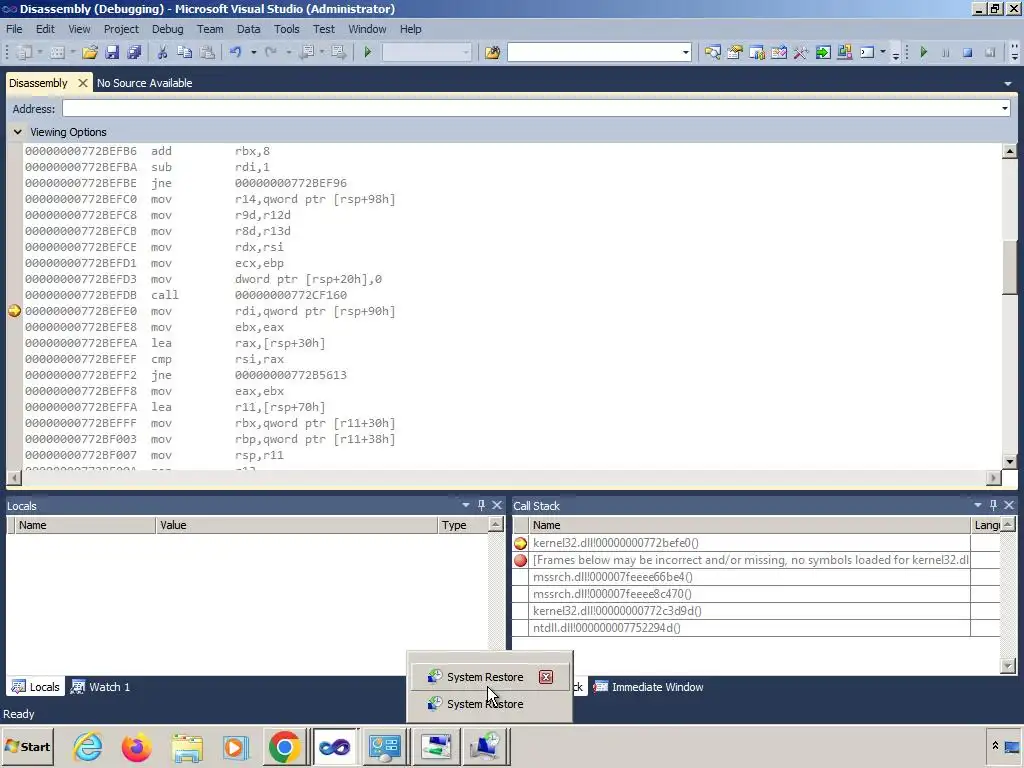Click the Copy toolbar icon
Image resolution: width=1024 pixels, height=768 pixels.
[184, 52]
